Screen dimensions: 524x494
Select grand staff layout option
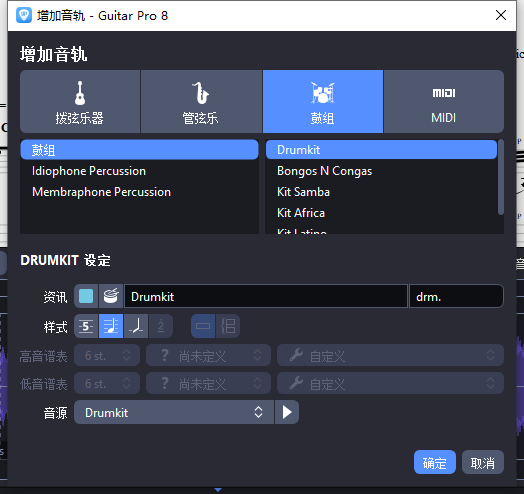tap(228, 326)
